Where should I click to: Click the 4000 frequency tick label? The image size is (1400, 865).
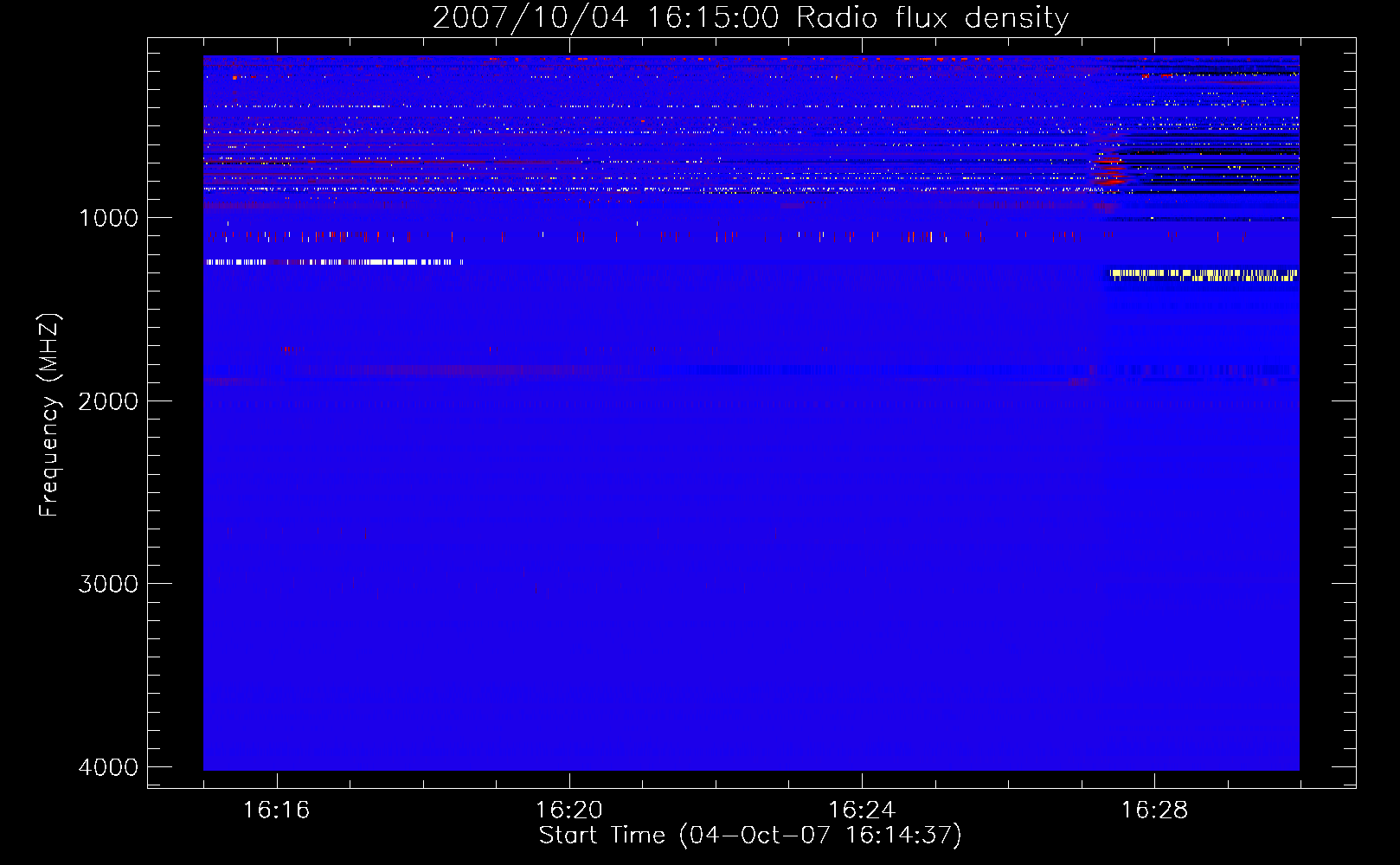[108, 767]
